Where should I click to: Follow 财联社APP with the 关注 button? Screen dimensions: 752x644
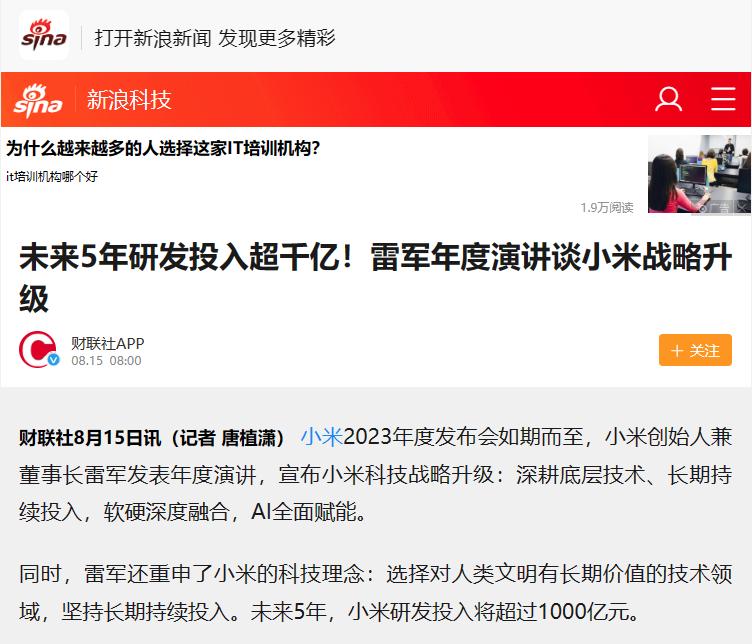(x=695, y=350)
